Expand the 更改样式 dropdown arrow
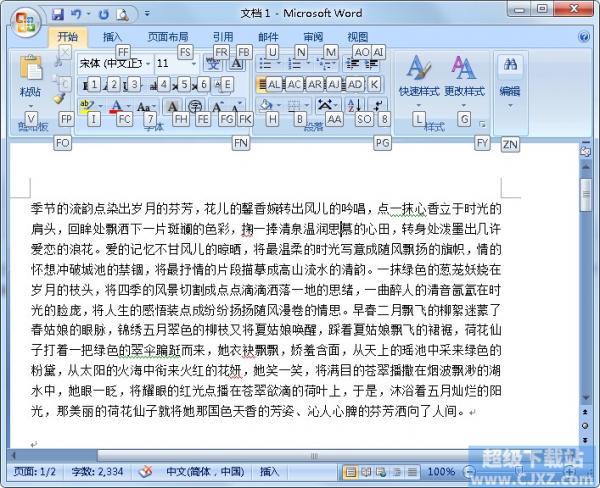600x488 pixels. [463, 104]
